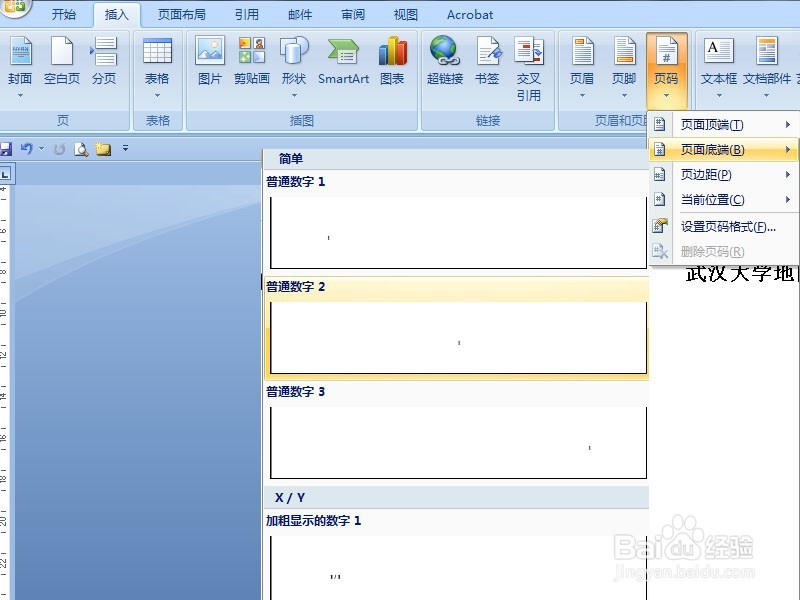The image size is (800, 600).
Task: Expand the 页面顶端 page number submenu
Action: coord(714,124)
